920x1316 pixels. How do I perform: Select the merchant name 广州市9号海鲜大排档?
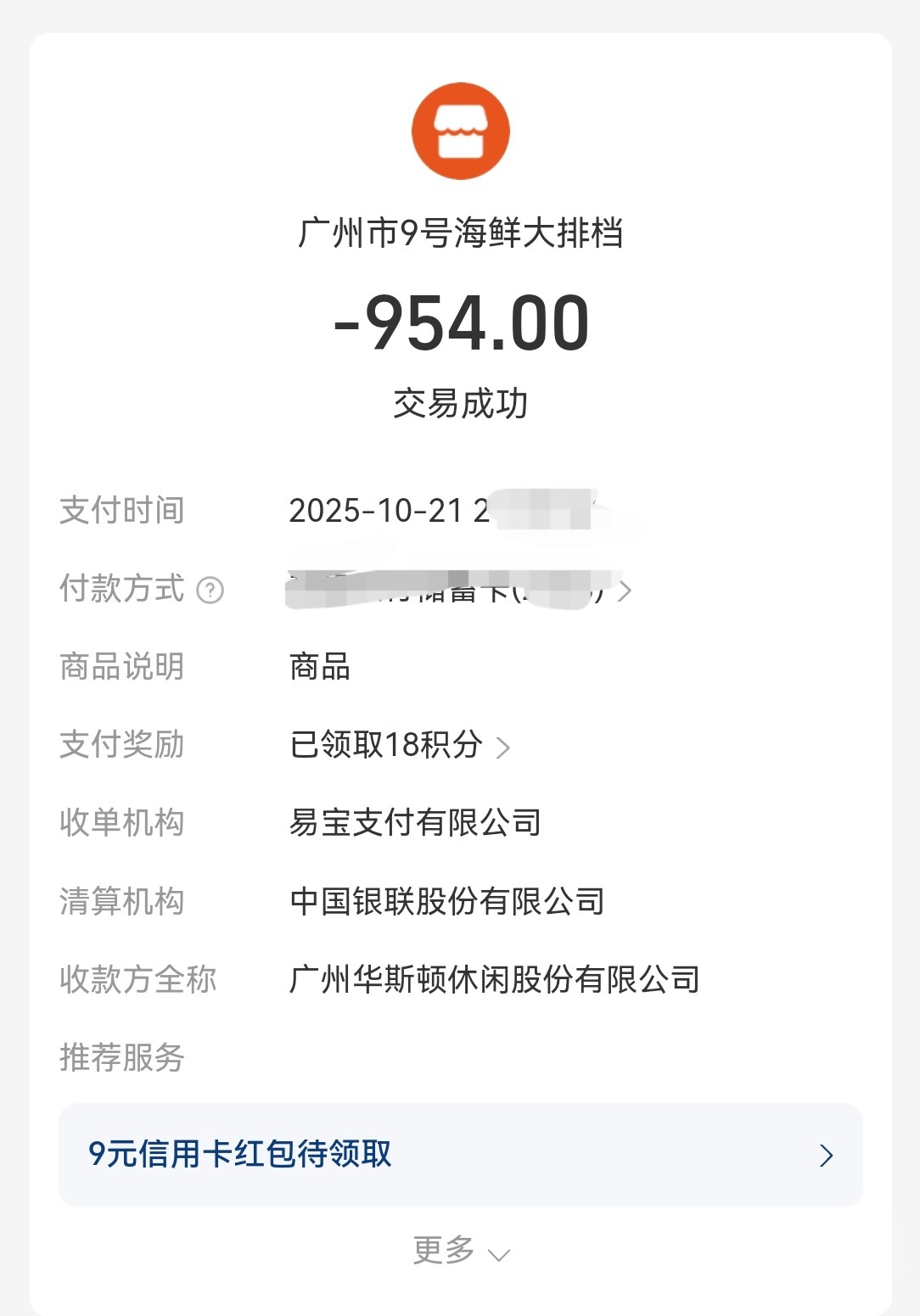[460, 233]
